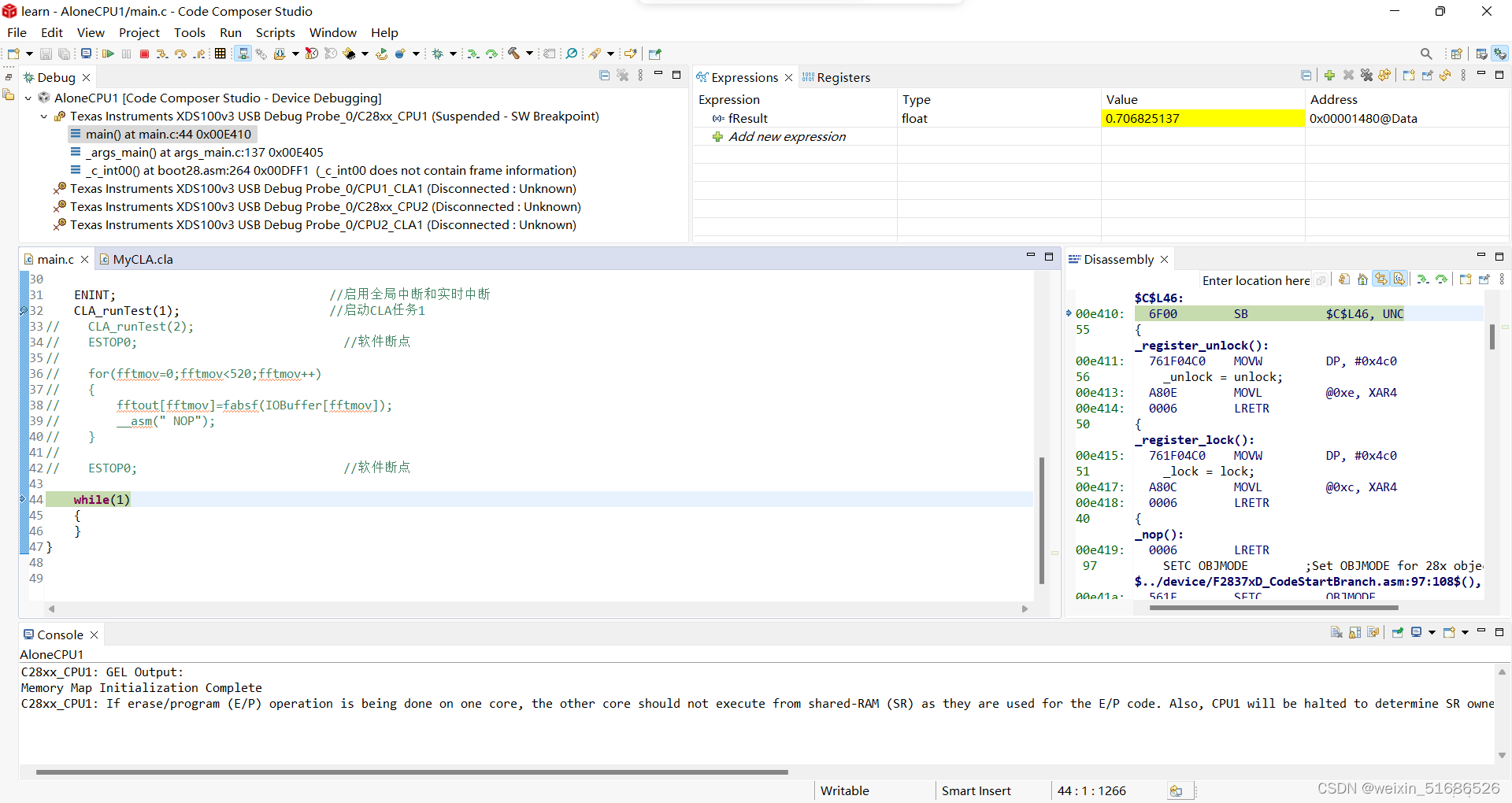Open the Open Console dropdown arrow
Viewport: 1512px width, 803px height.
pos(1465,633)
